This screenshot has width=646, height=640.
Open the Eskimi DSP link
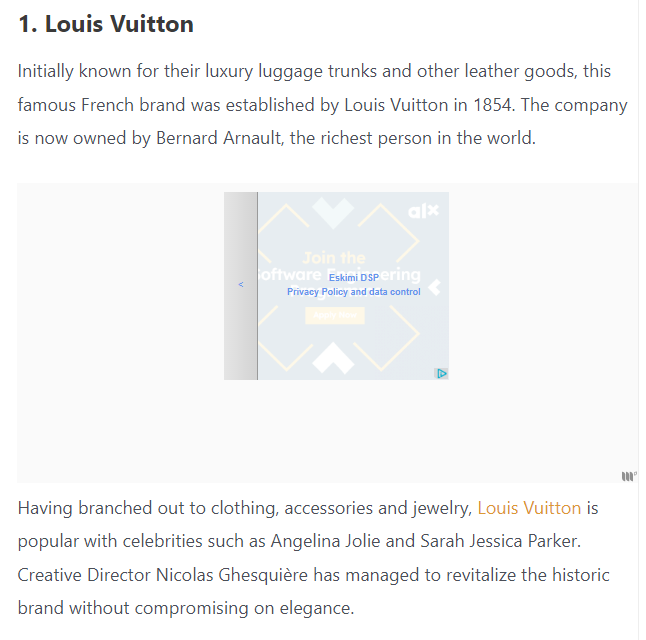[353, 278]
